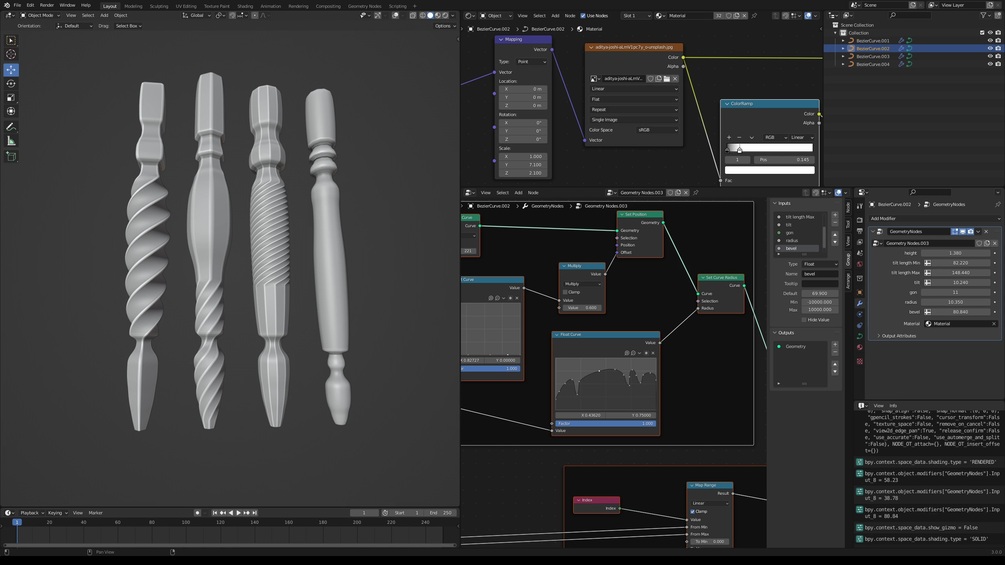Open the File menu
This screenshot has height=565, width=1005.
pos(17,5)
